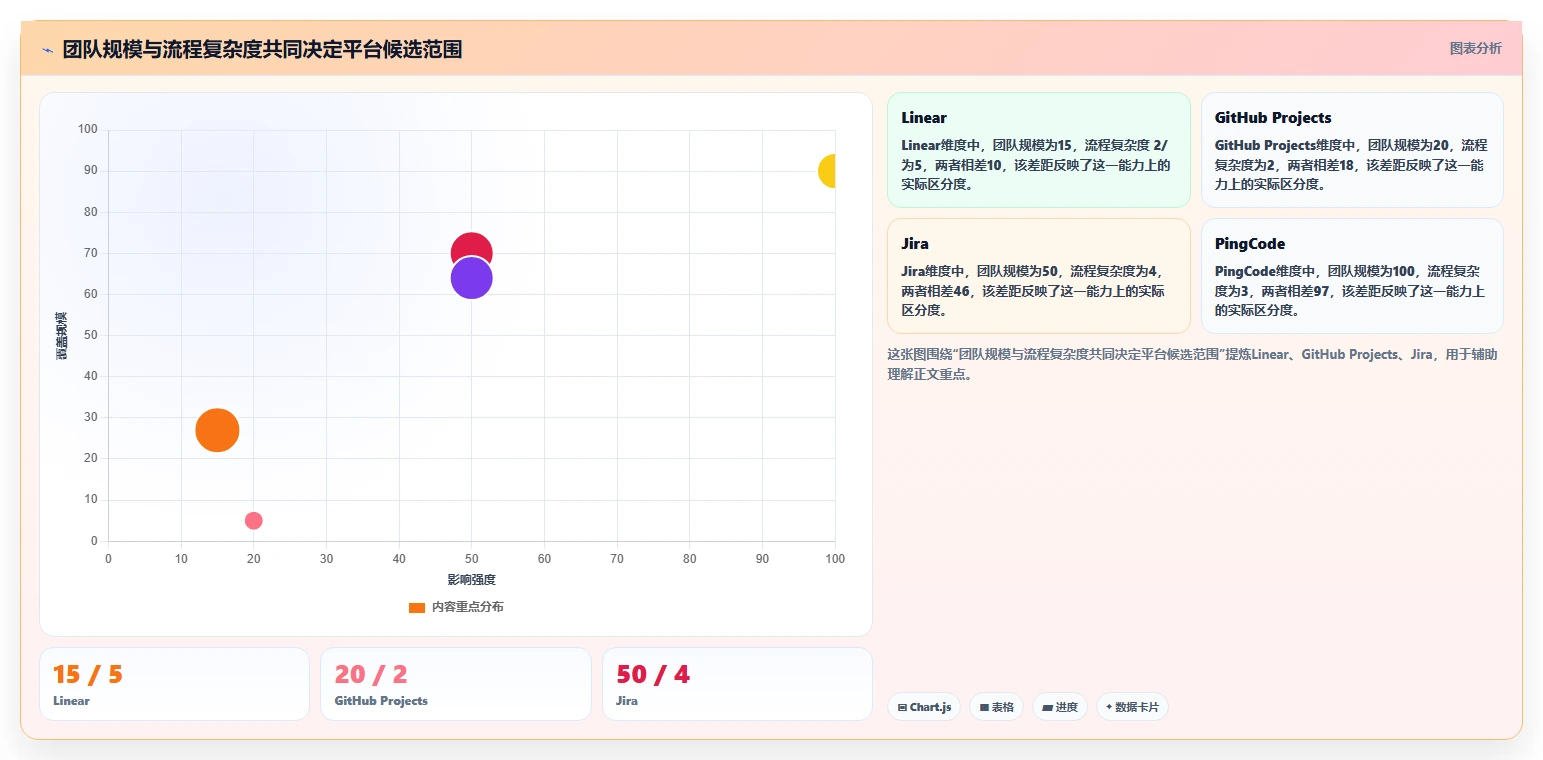
Task: Open the GitHub Projects info card
Action: coord(1352,150)
